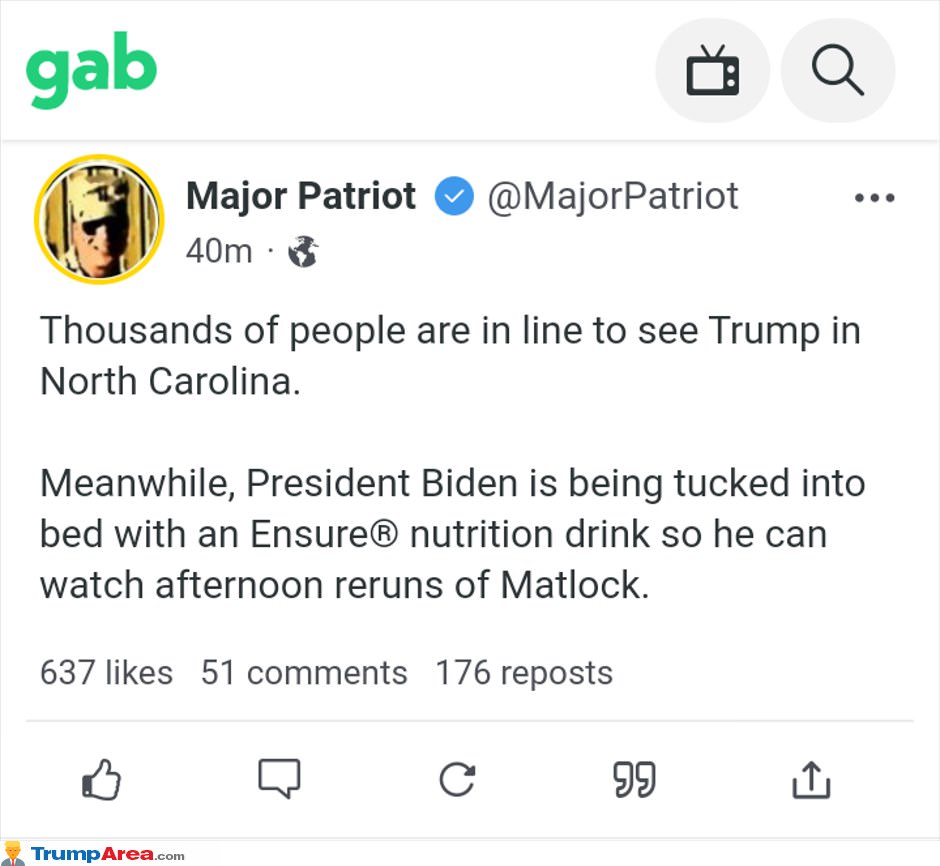Open Major Patriot's profile picture
Viewport: 940px width, 866px height.
[x=99, y=219]
